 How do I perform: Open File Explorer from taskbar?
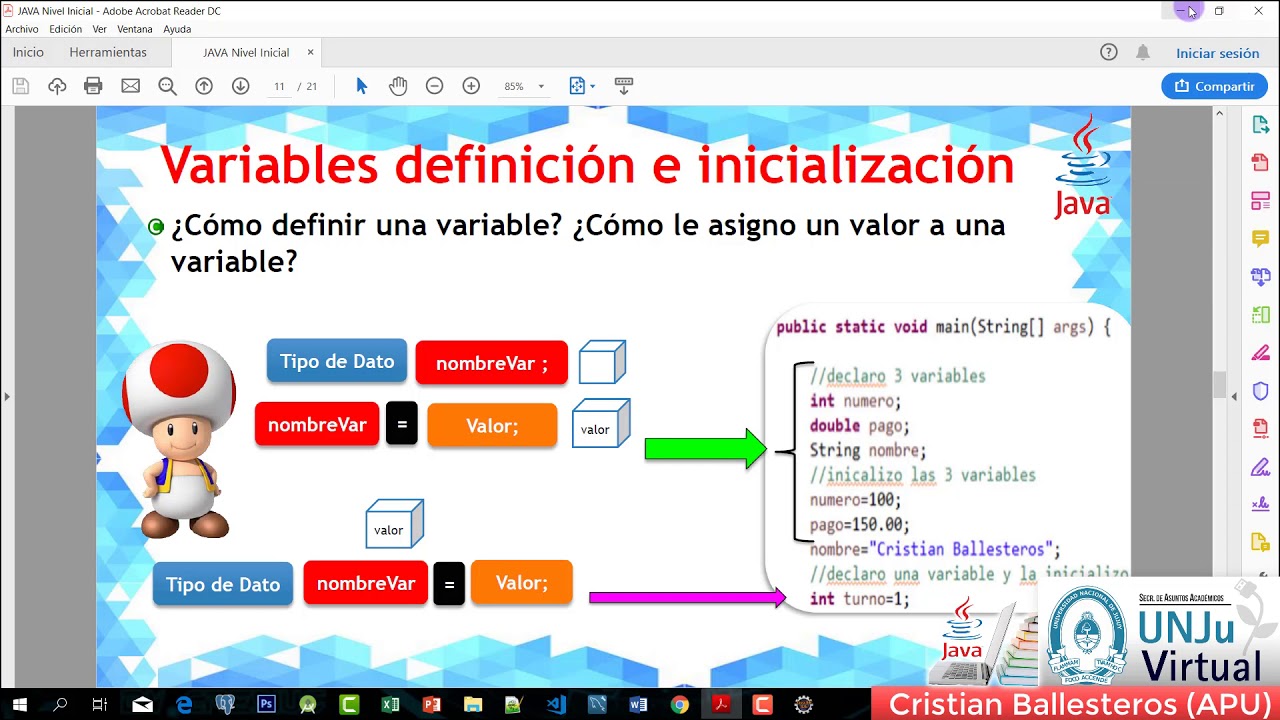tap(473, 704)
